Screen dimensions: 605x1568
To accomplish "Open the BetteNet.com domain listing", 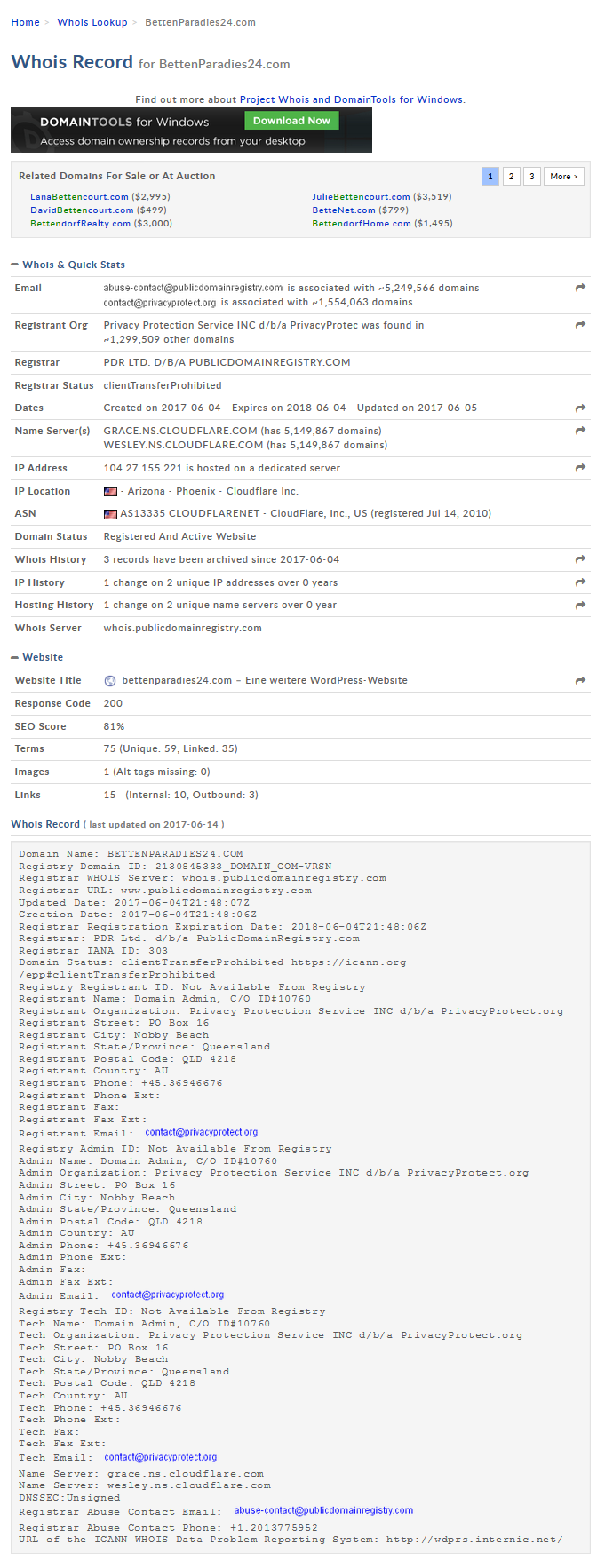I will 344,210.
